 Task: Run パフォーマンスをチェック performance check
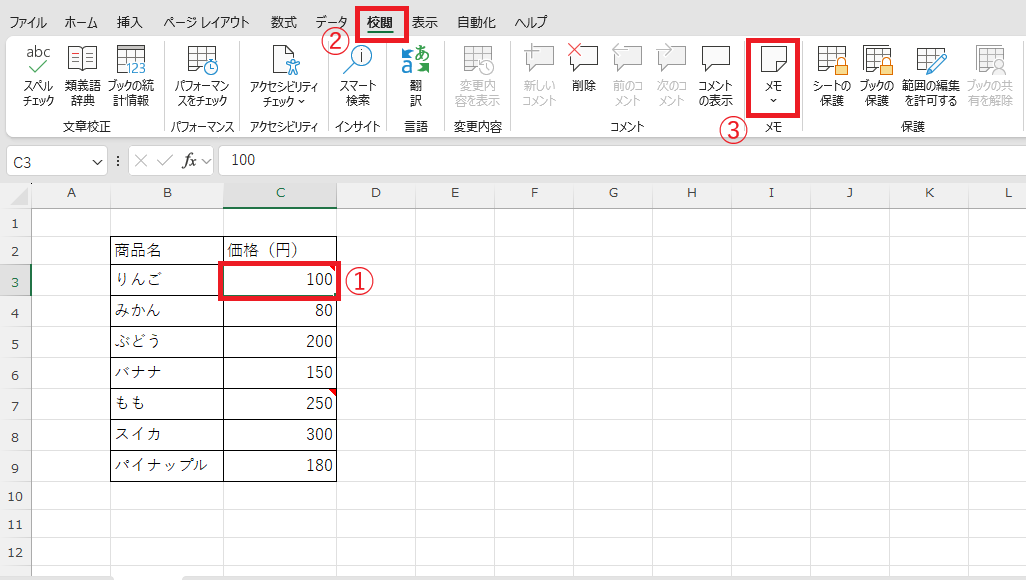point(202,75)
